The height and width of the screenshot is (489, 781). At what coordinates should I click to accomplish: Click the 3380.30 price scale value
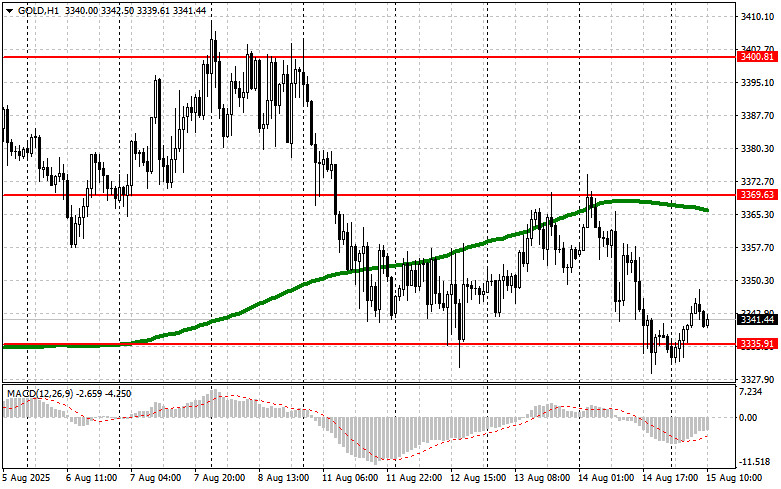pos(758,148)
